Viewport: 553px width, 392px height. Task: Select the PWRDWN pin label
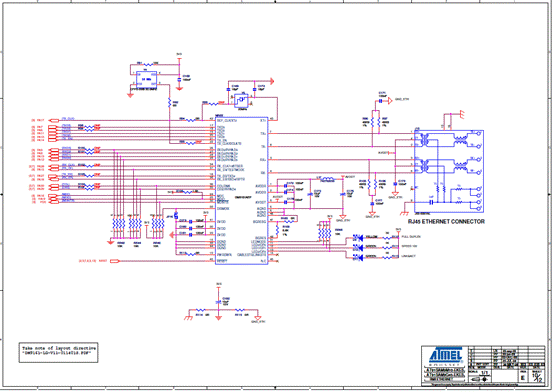click(224, 254)
